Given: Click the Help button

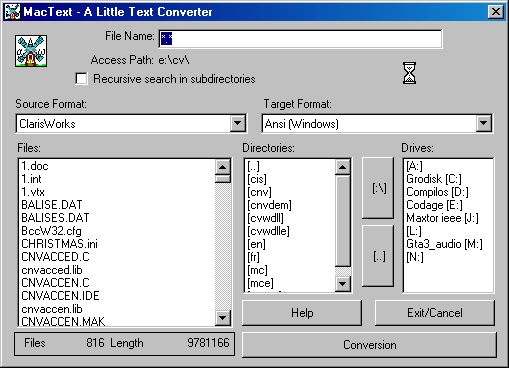Looking at the screenshot, I should tap(302, 313).
